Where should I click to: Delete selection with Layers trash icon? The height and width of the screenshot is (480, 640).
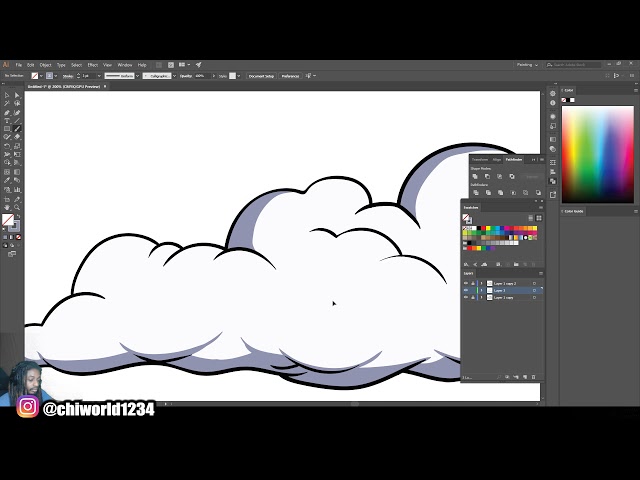(x=533, y=377)
